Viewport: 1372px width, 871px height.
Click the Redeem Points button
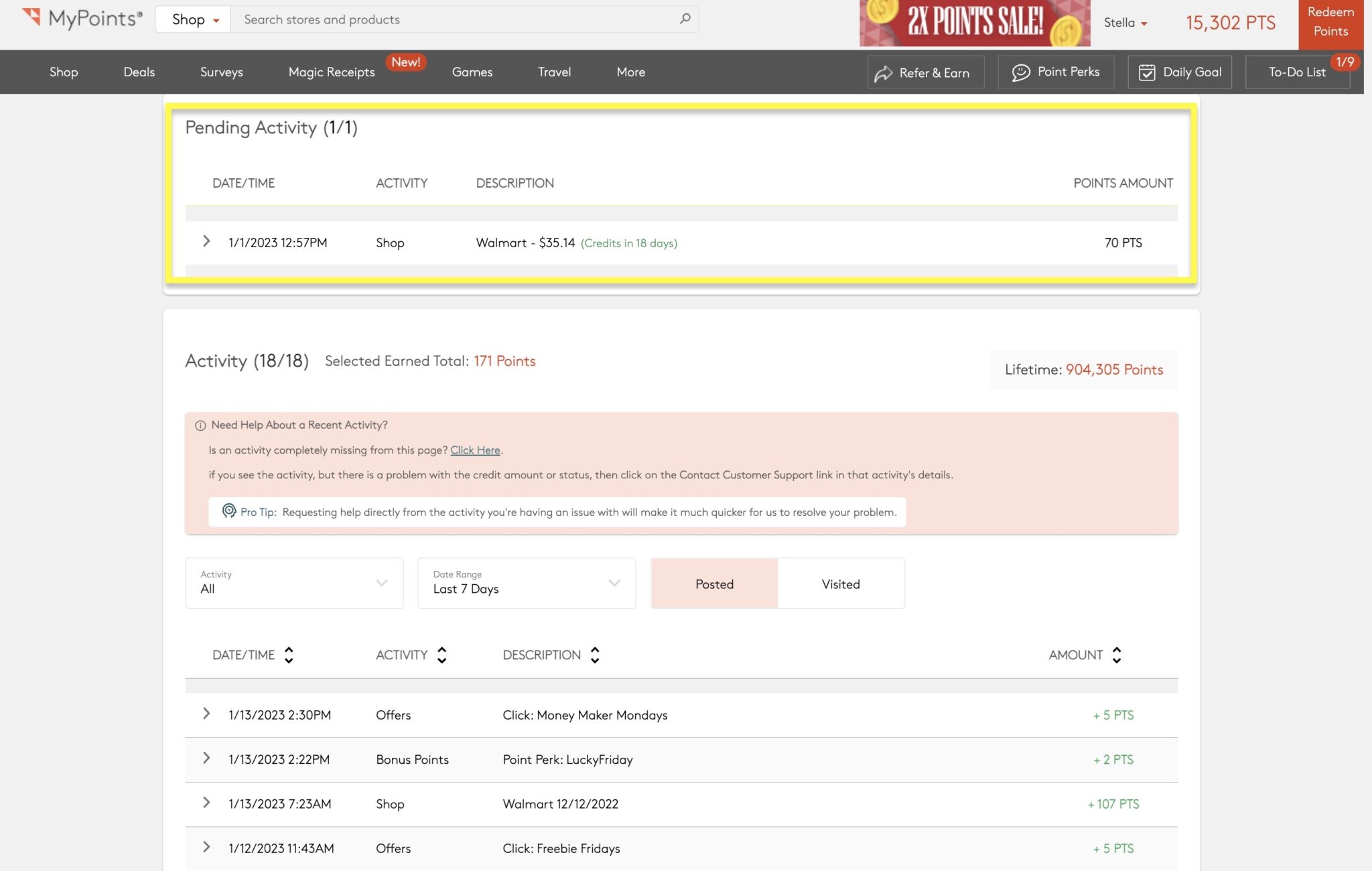pos(1330,23)
